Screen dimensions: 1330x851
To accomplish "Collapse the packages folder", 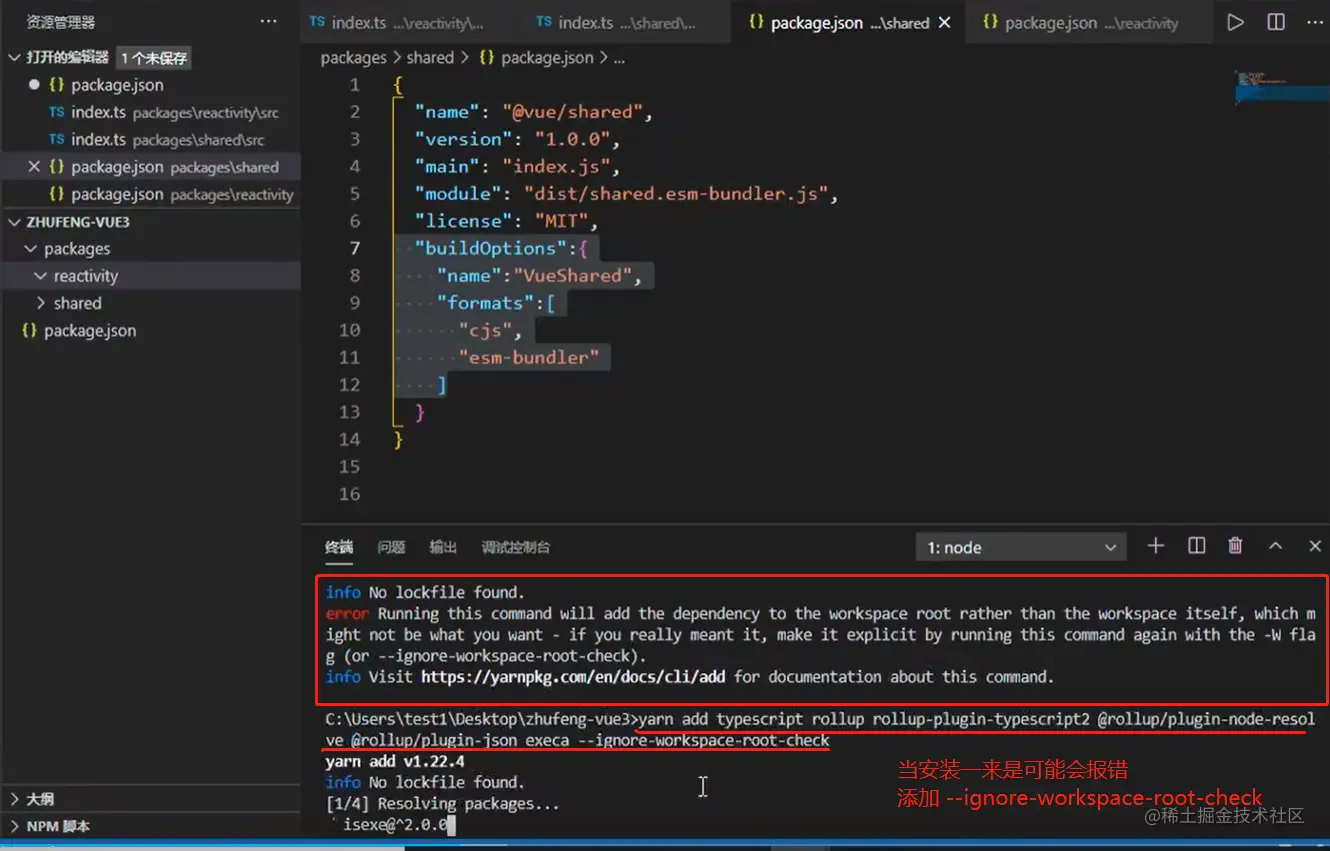I will point(30,249).
